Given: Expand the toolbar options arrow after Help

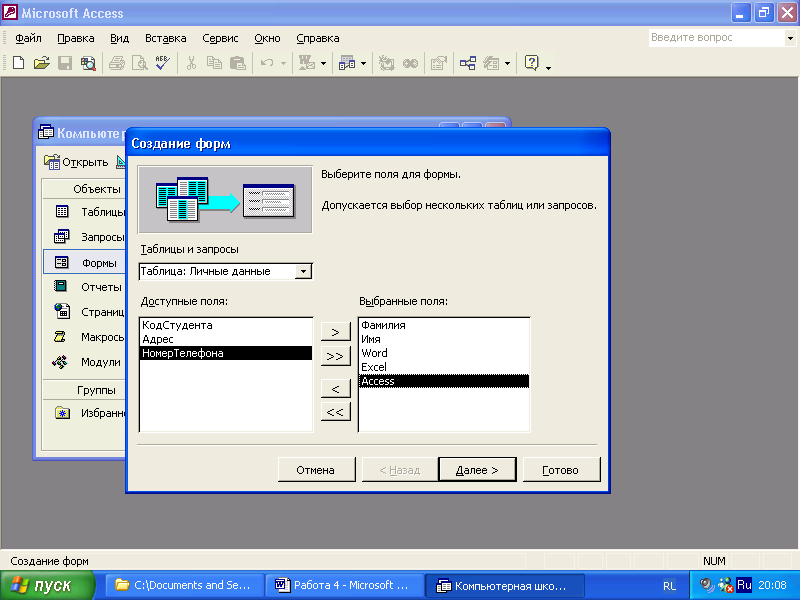Looking at the screenshot, I should 548,67.
